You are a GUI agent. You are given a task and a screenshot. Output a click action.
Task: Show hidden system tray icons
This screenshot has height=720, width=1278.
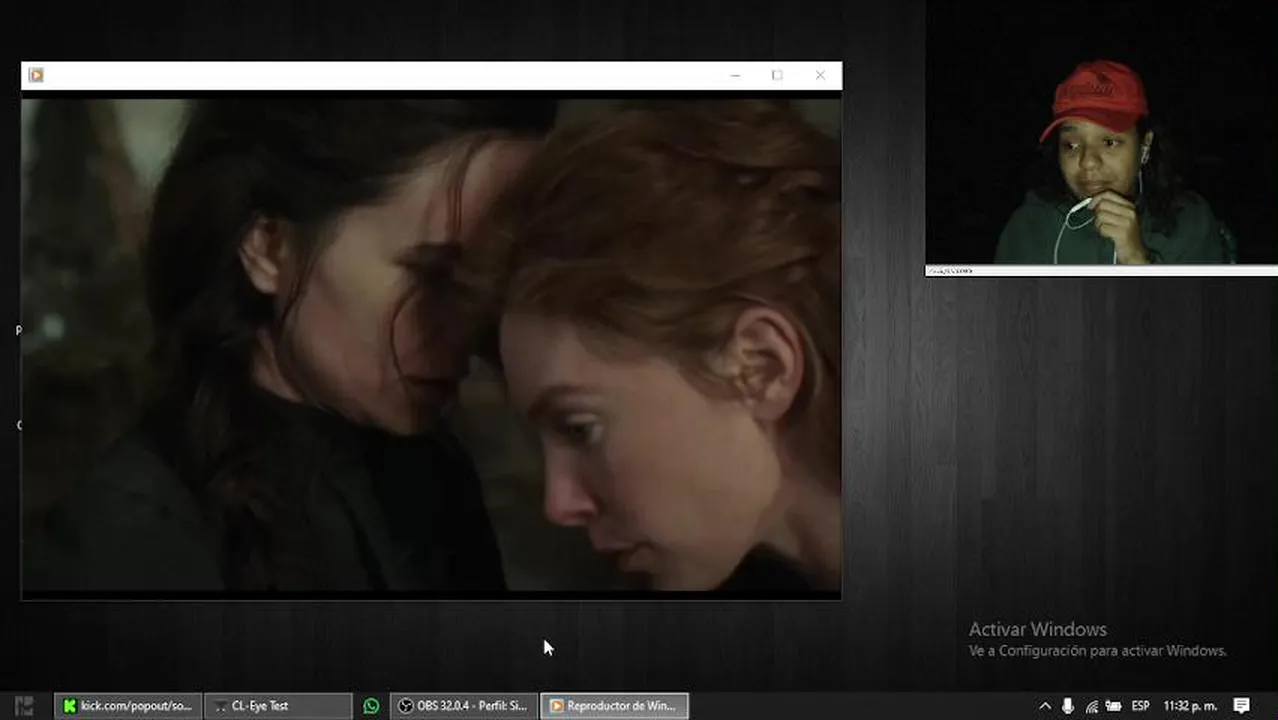coord(1045,706)
